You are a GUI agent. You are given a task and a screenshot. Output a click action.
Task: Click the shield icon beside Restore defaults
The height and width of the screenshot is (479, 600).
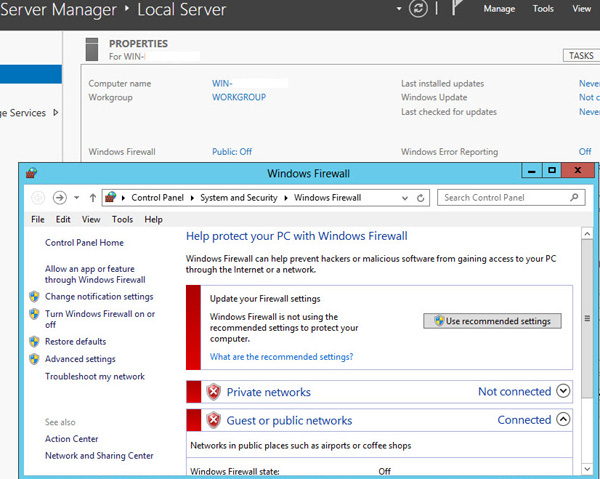(34, 342)
